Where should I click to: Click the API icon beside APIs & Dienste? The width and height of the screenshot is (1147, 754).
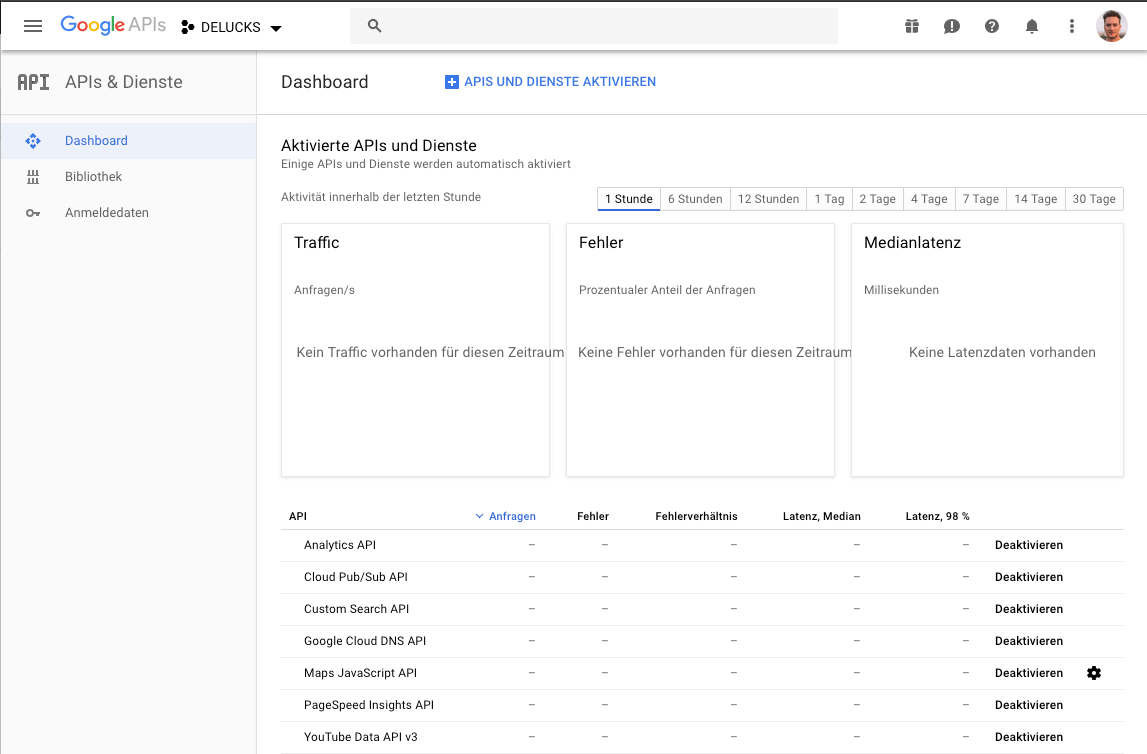pos(34,82)
